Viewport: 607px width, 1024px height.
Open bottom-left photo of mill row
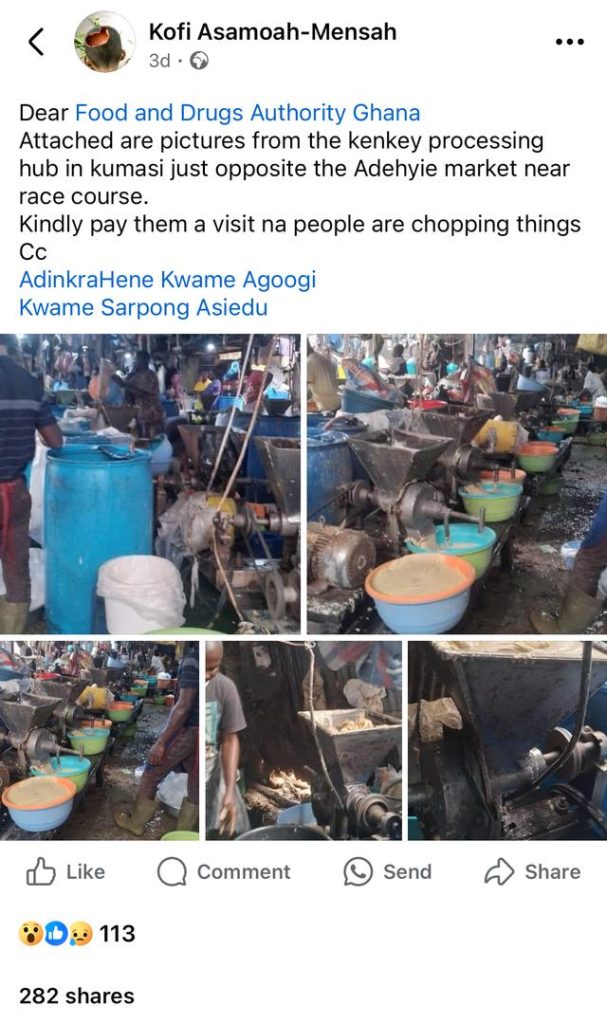coord(99,741)
